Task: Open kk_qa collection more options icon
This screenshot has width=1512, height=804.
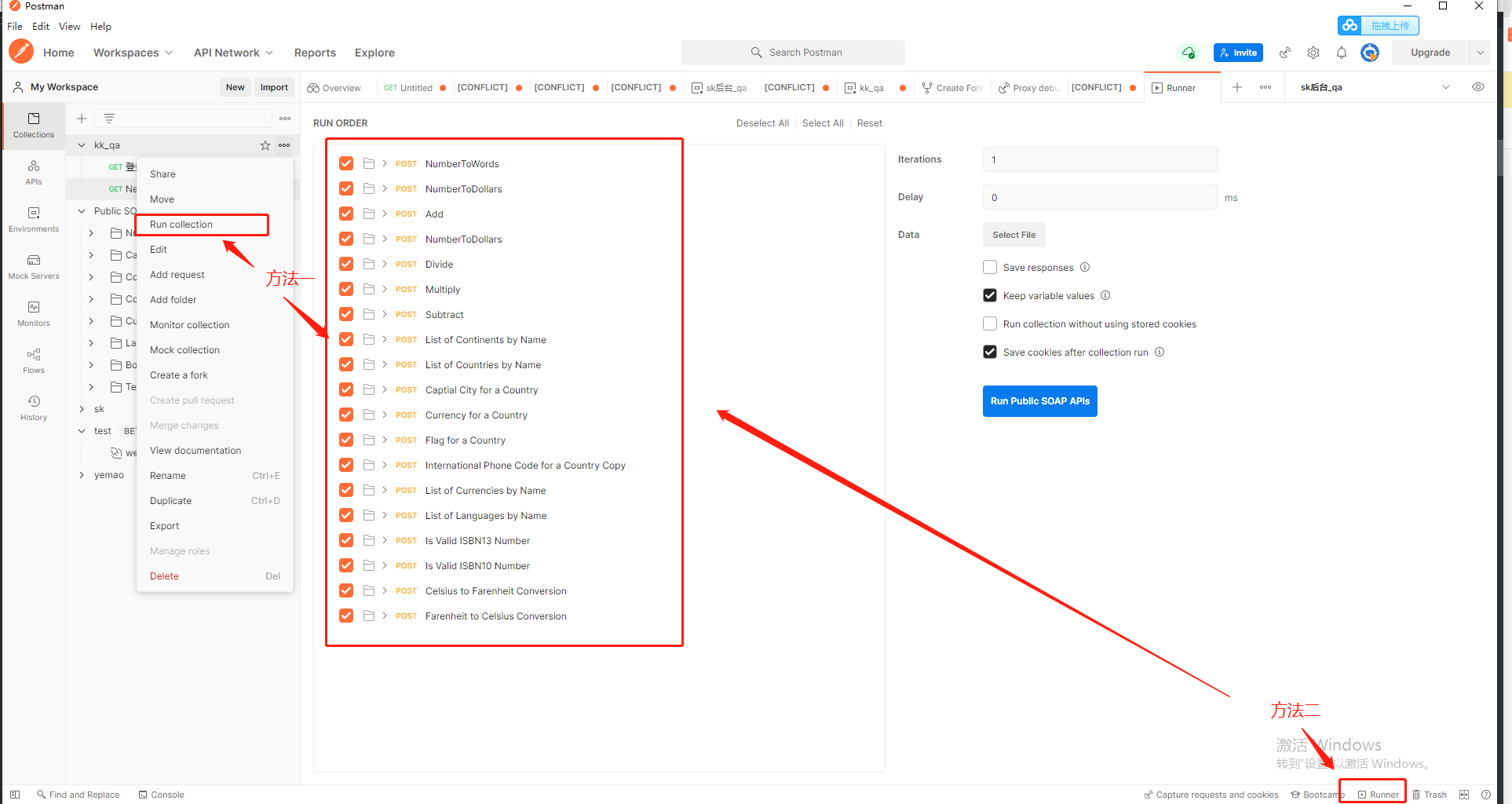Action: coord(284,145)
